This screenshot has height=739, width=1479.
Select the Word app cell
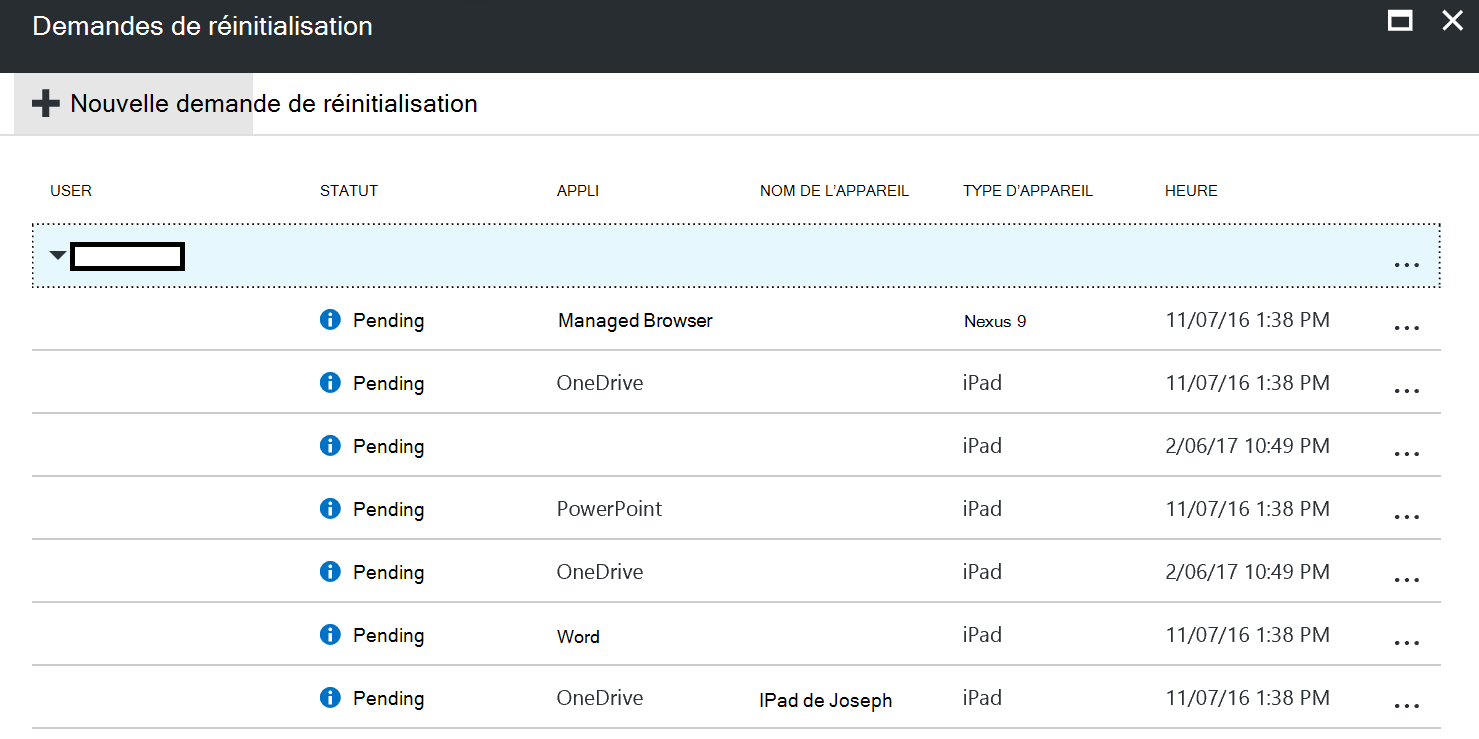pos(578,636)
